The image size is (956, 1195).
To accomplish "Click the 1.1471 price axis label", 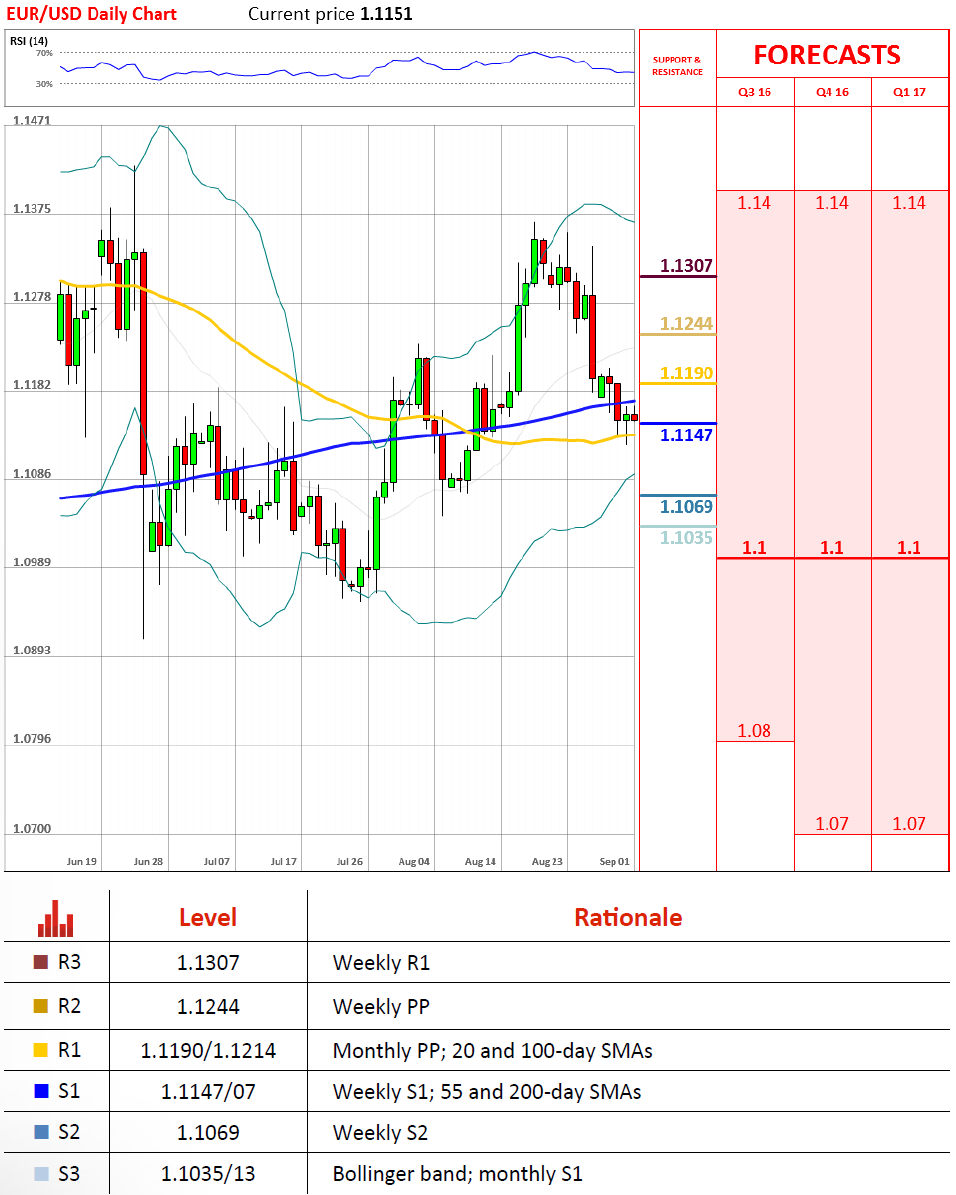I will [31, 120].
